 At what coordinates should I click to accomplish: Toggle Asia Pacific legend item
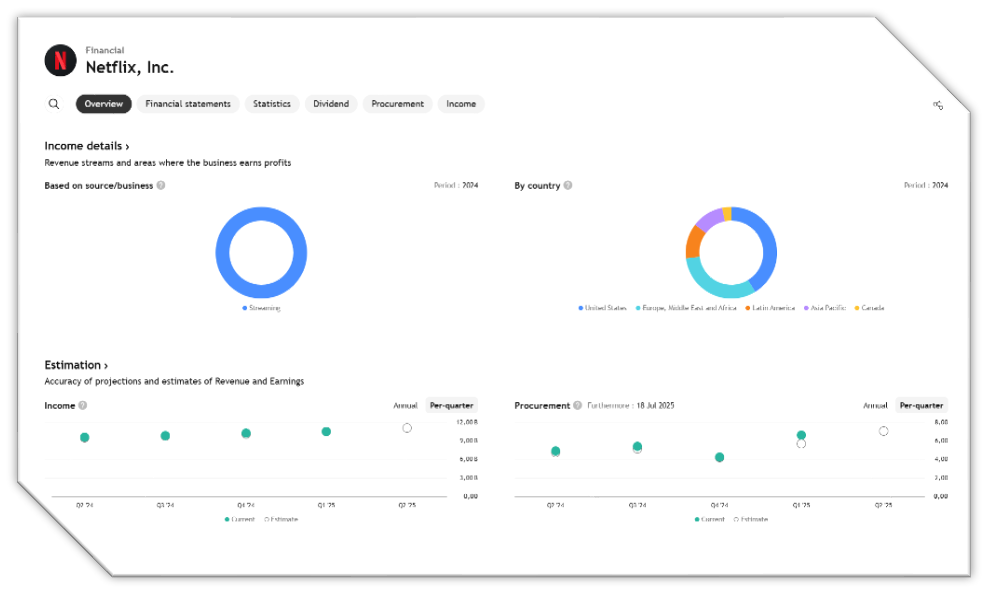click(x=825, y=308)
